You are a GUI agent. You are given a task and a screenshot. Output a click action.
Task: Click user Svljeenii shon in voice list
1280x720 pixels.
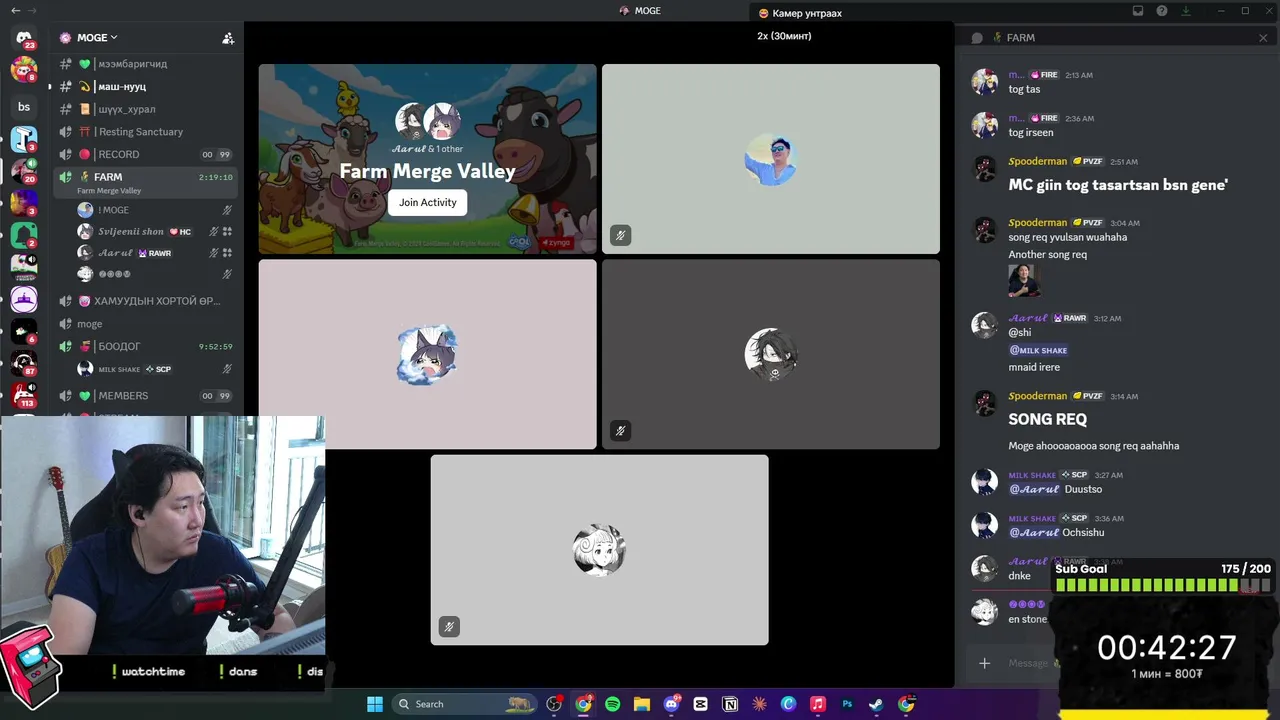tap(154, 232)
